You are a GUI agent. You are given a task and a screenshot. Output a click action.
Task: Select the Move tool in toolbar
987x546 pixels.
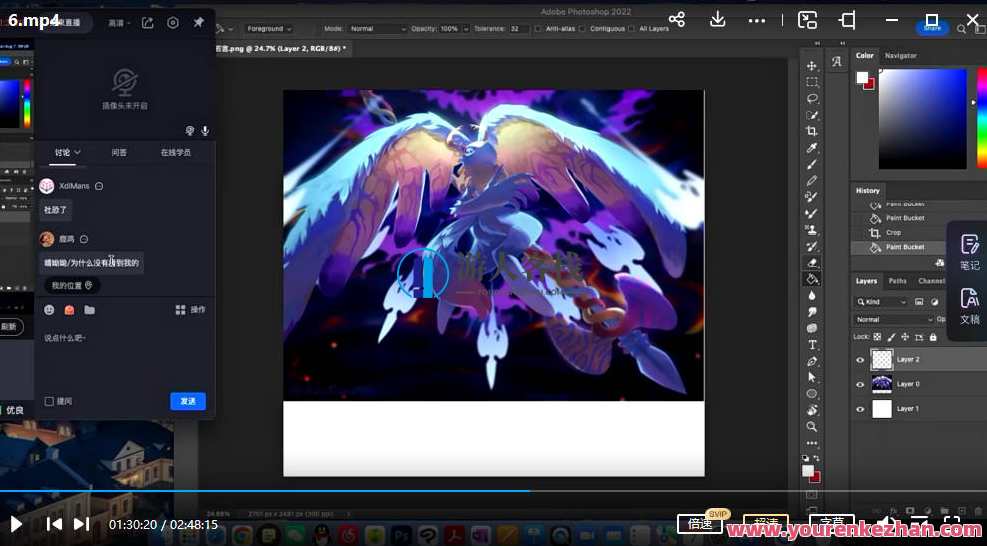[812, 66]
